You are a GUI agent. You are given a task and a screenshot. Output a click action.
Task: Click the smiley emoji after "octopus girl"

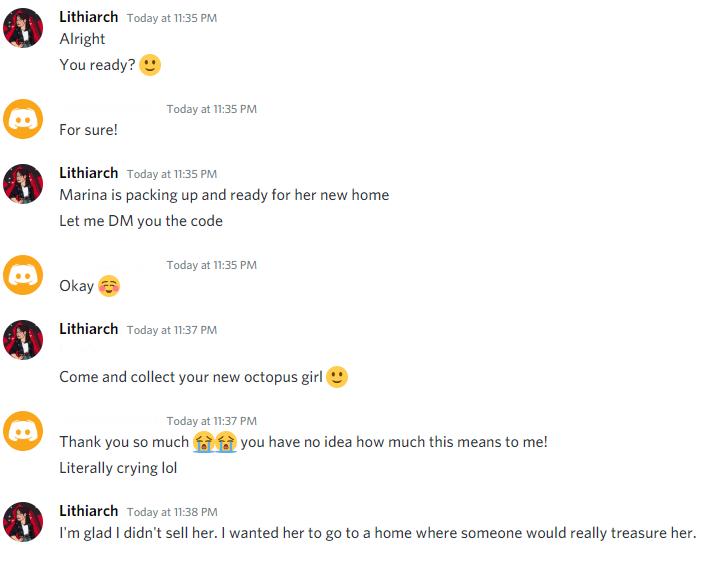[337, 377]
